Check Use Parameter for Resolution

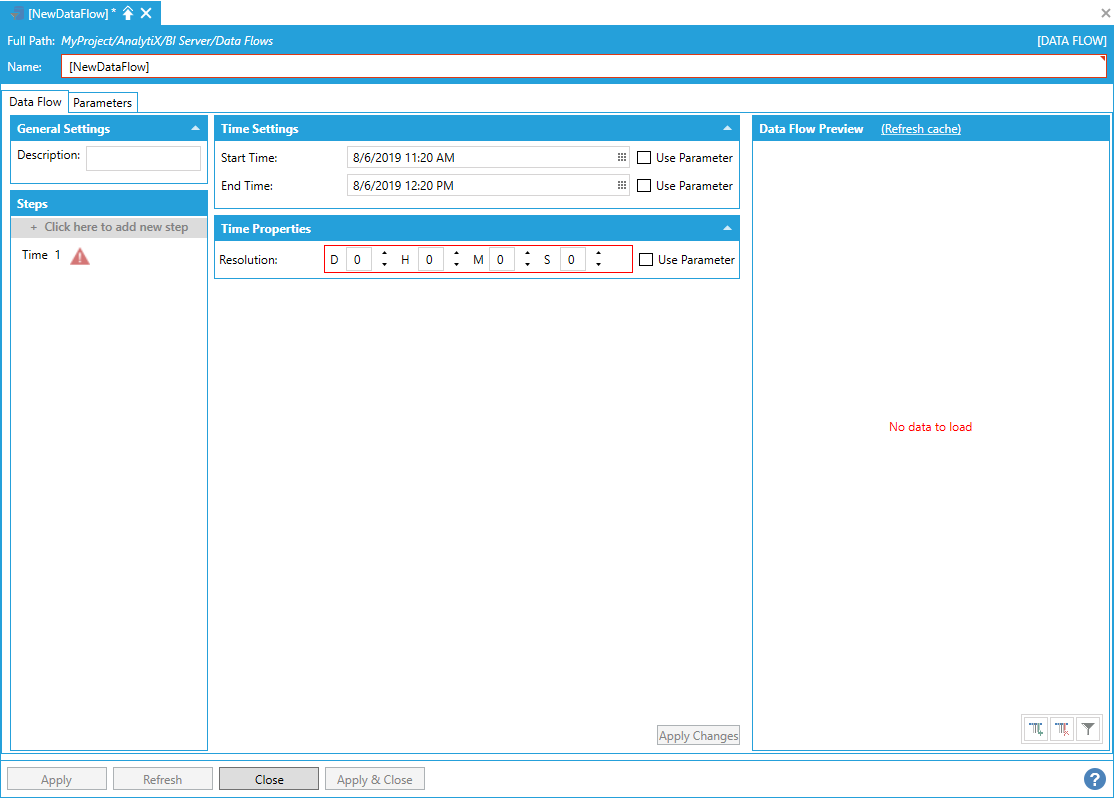(646, 260)
